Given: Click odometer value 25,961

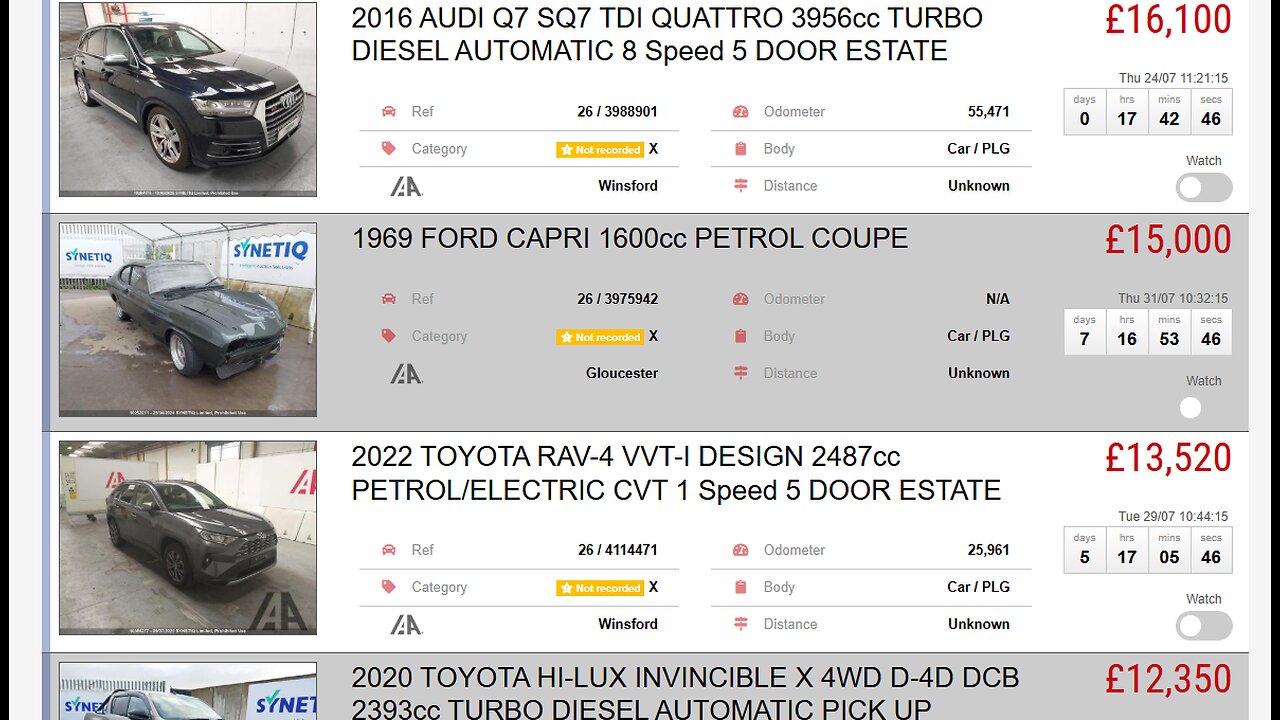Looking at the screenshot, I should 988,550.
